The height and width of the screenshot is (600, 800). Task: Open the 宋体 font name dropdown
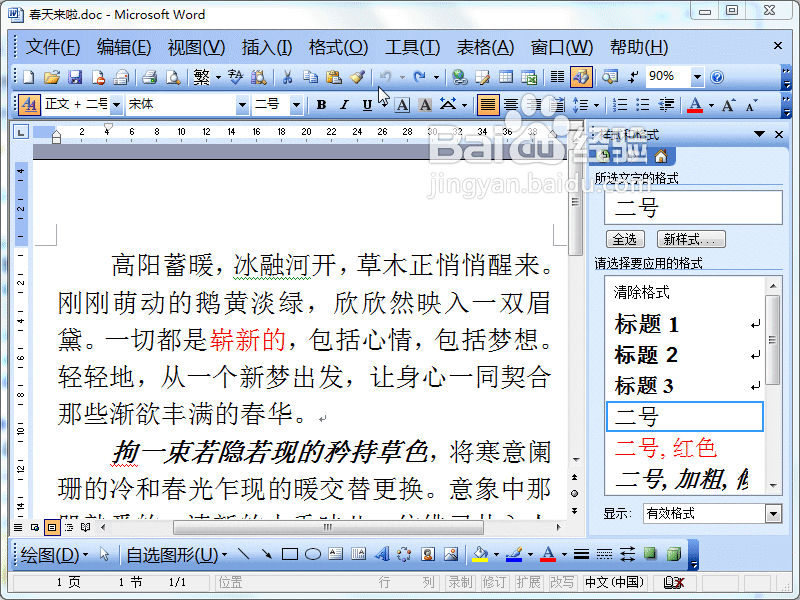[244, 104]
